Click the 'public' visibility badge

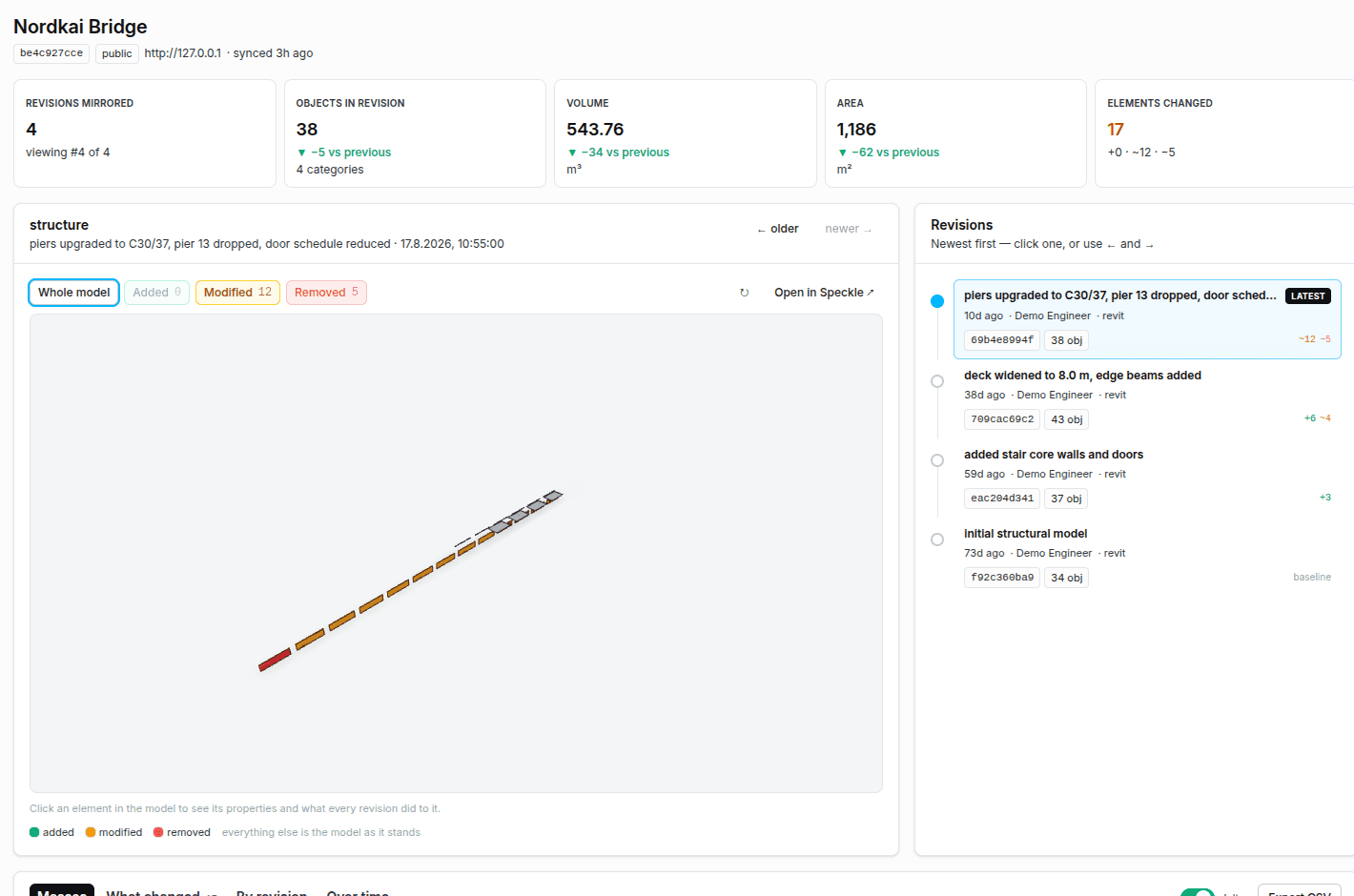tap(117, 53)
